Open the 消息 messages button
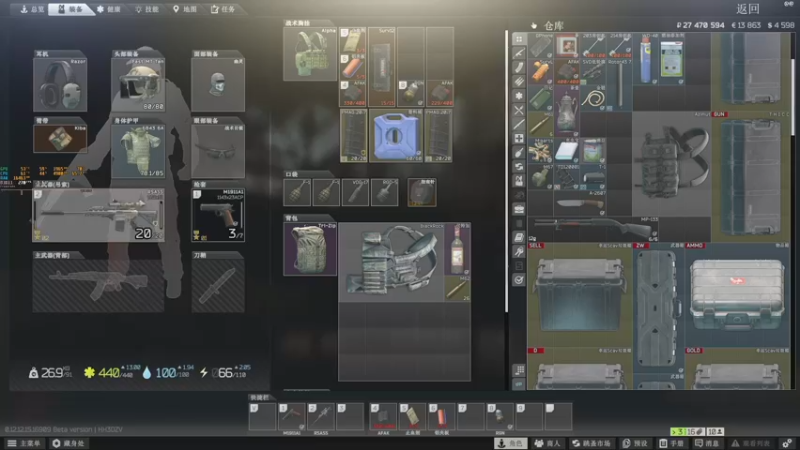Screen dimensions: 800x450 coord(706,443)
